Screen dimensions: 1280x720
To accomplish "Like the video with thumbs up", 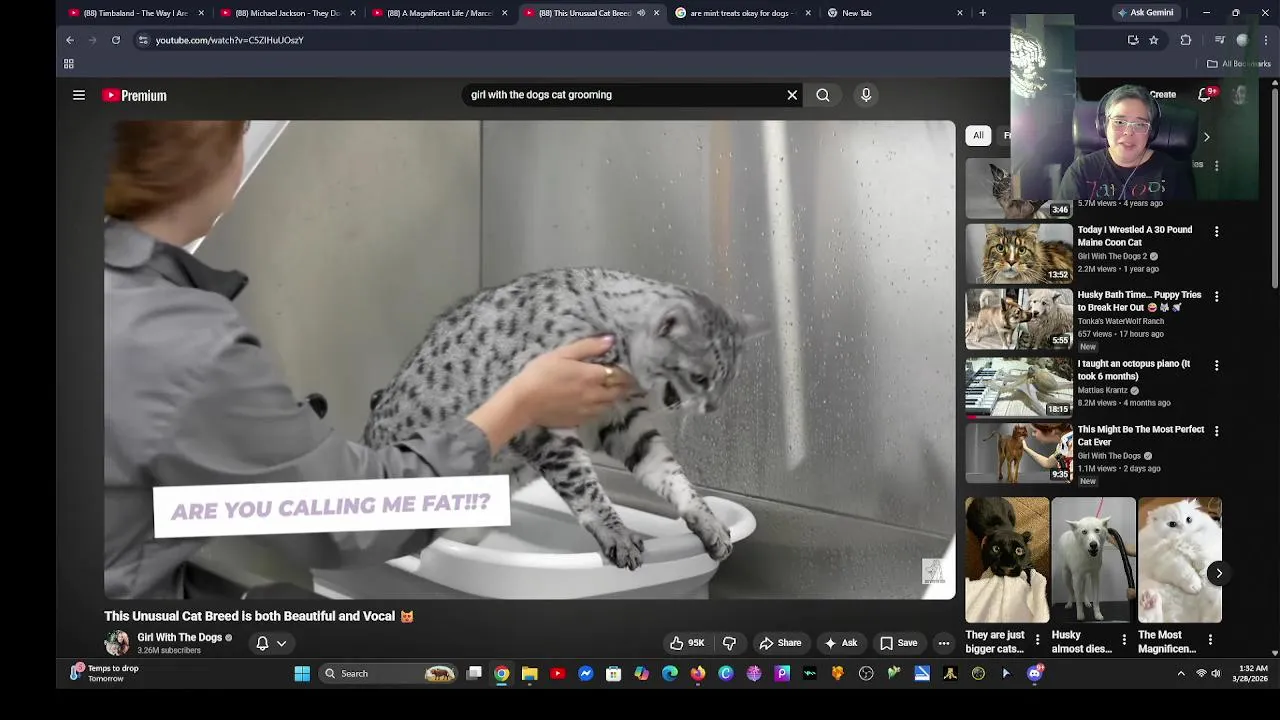I will tap(688, 643).
